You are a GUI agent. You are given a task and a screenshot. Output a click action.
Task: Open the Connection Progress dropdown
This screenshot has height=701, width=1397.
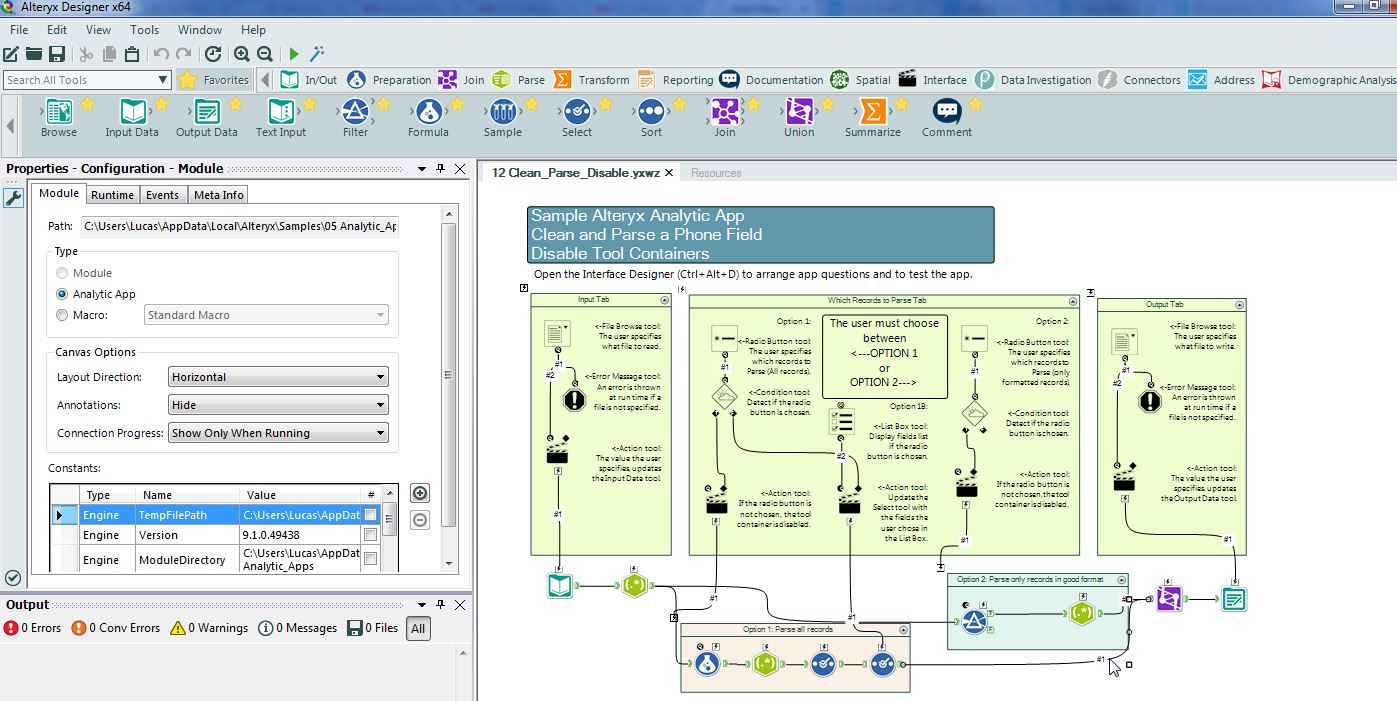278,433
